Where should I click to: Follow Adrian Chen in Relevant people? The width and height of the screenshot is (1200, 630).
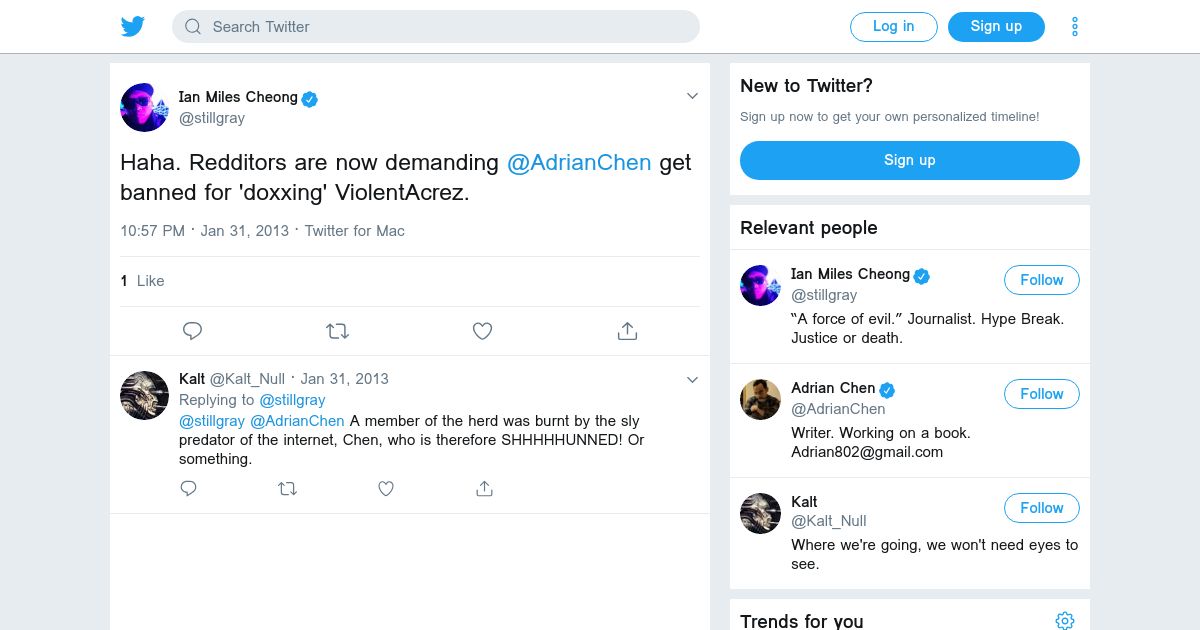1041,394
